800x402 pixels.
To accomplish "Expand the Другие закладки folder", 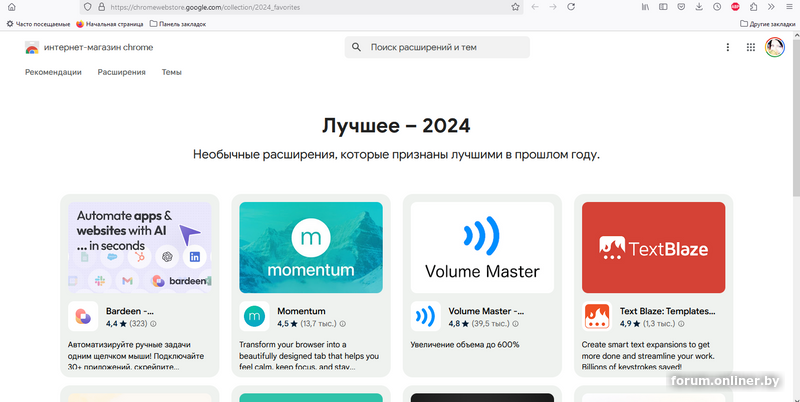I will [x=767, y=24].
